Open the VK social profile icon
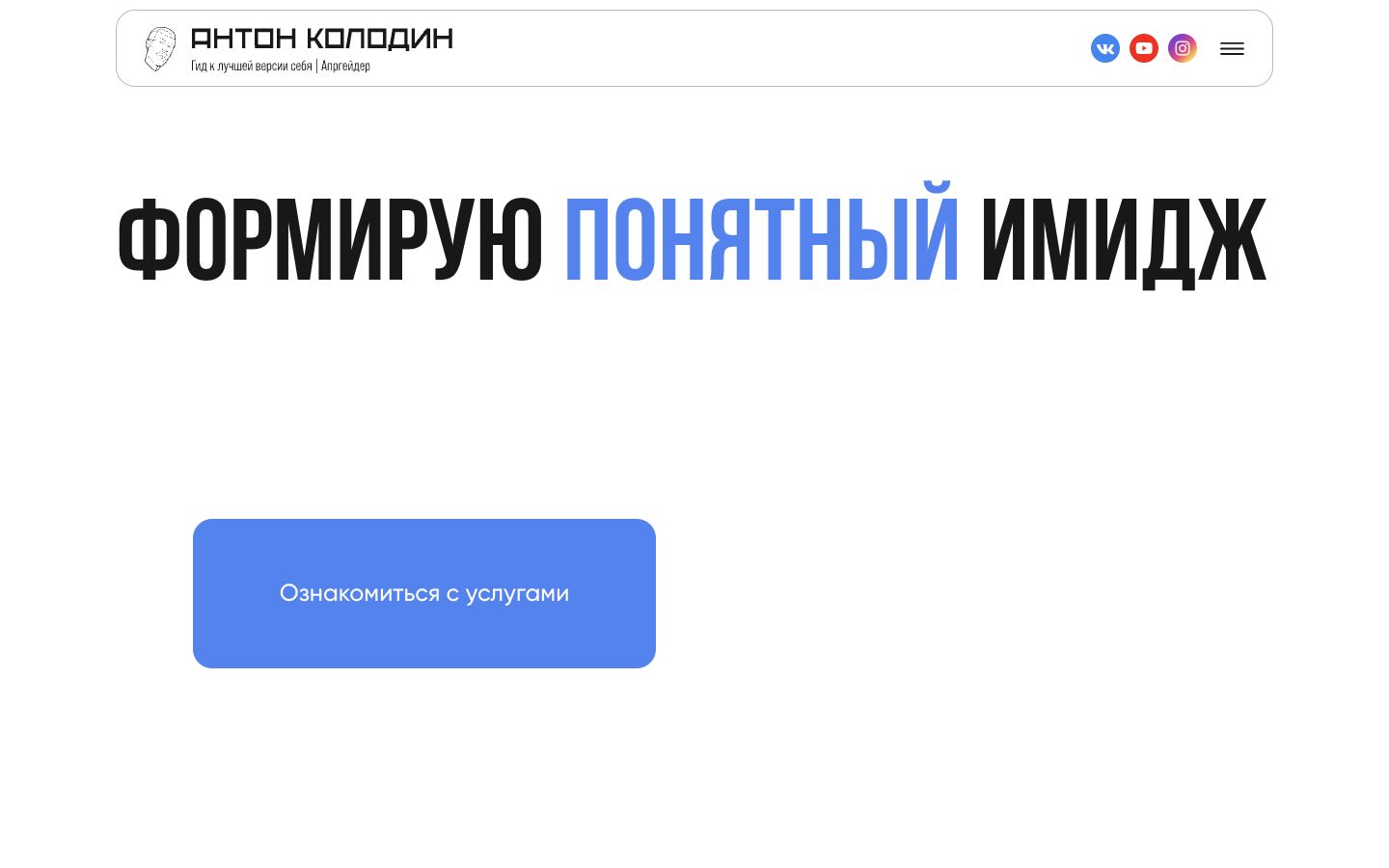Image resolution: width=1389 pixels, height=868 pixels. 1105,48
